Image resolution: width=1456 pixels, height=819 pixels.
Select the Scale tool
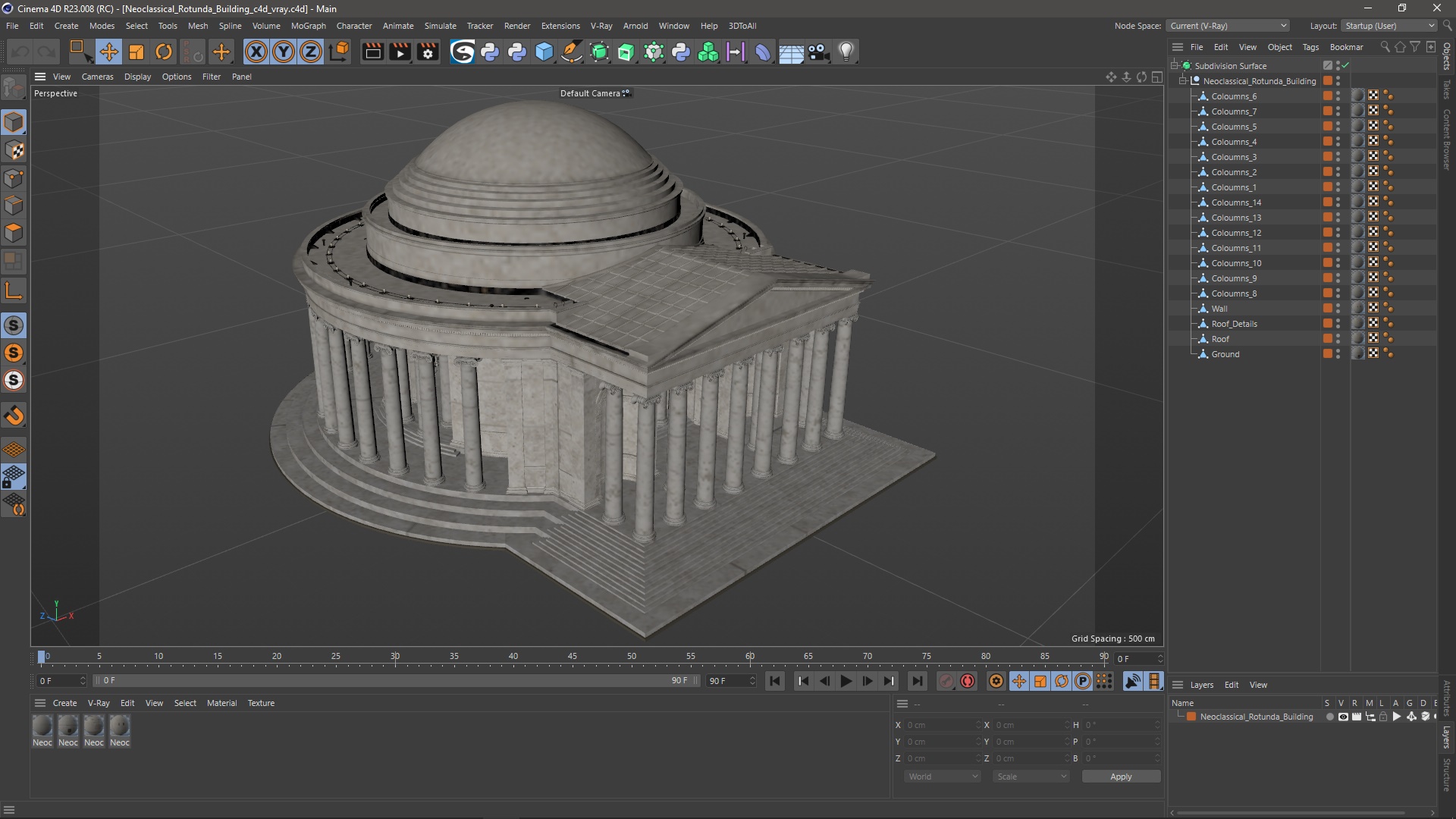[136, 52]
